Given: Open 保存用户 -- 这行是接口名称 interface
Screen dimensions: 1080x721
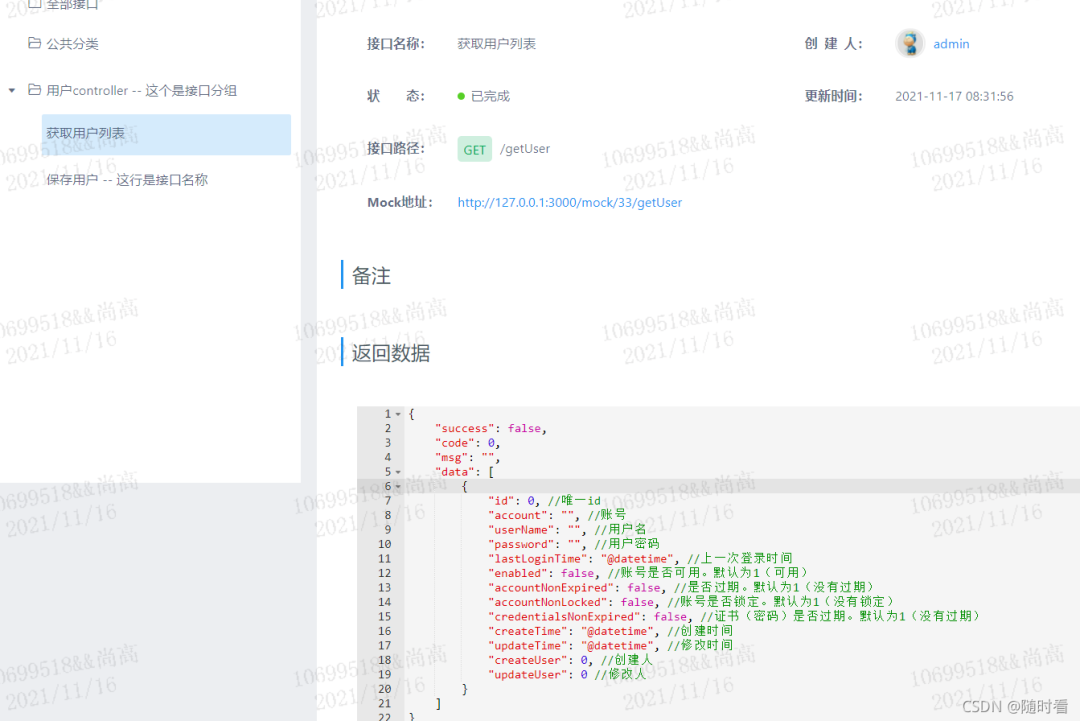Looking at the screenshot, I should click(127, 180).
